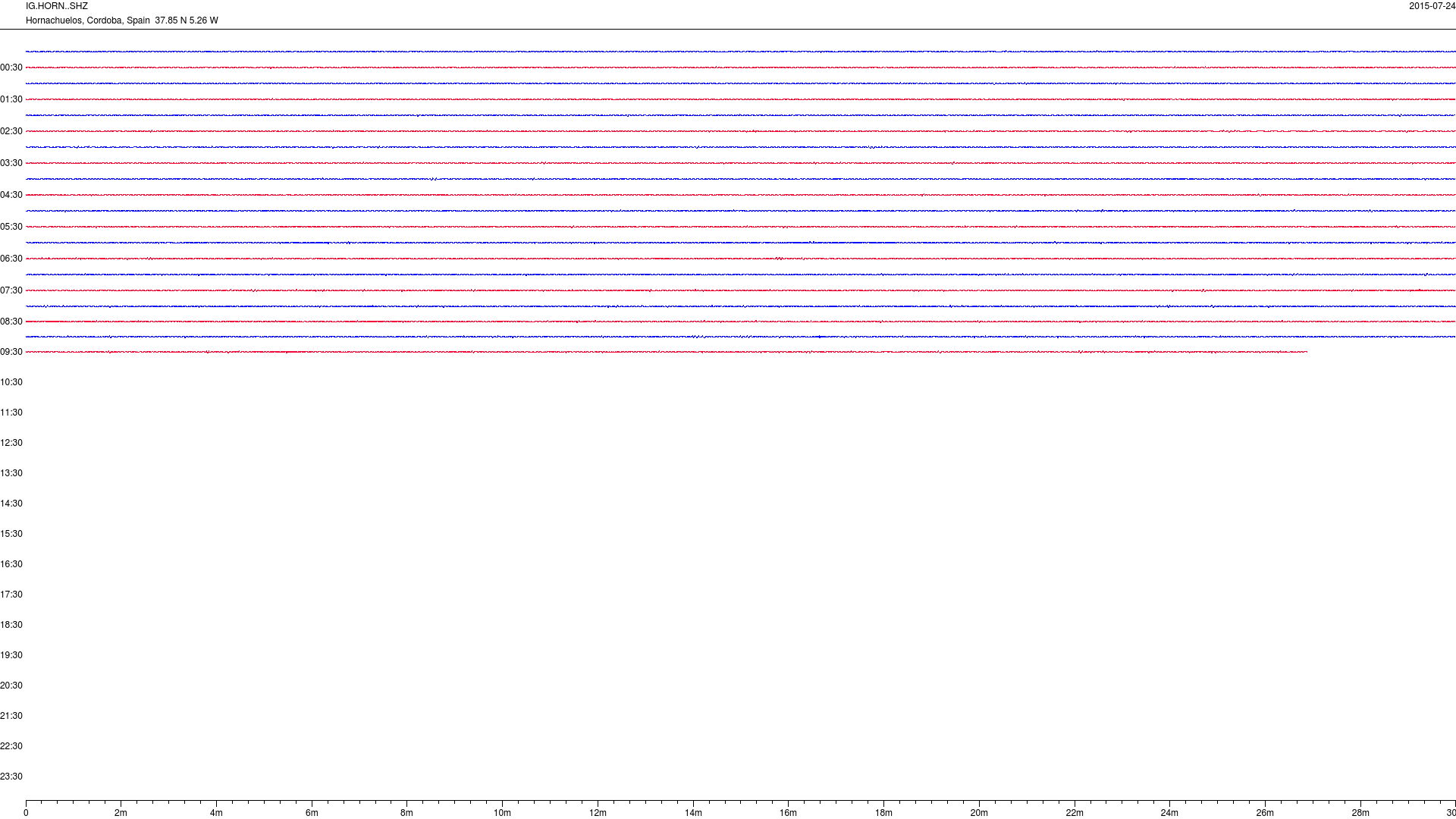The width and height of the screenshot is (1456, 819).
Task: Click the 26m axis tick label
Action: click(1265, 813)
